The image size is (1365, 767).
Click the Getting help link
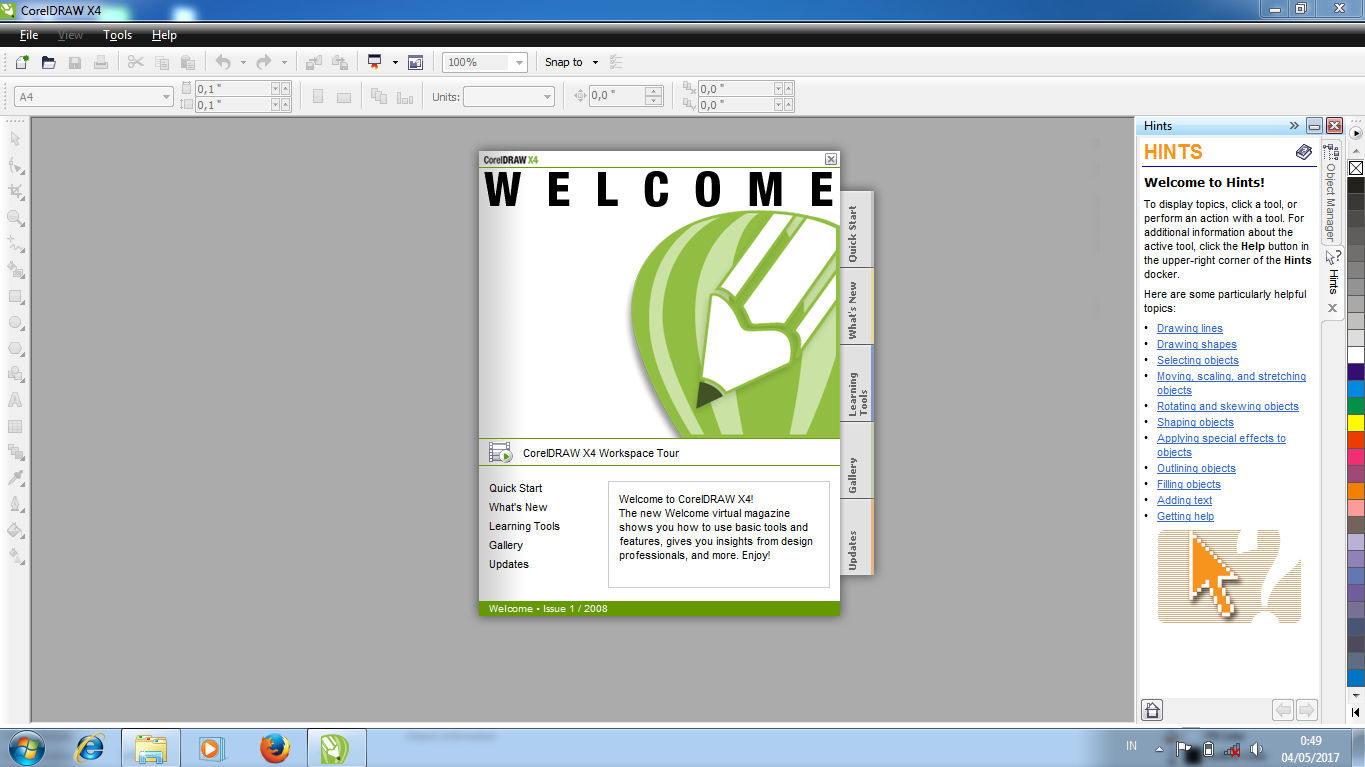(1186, 516)
